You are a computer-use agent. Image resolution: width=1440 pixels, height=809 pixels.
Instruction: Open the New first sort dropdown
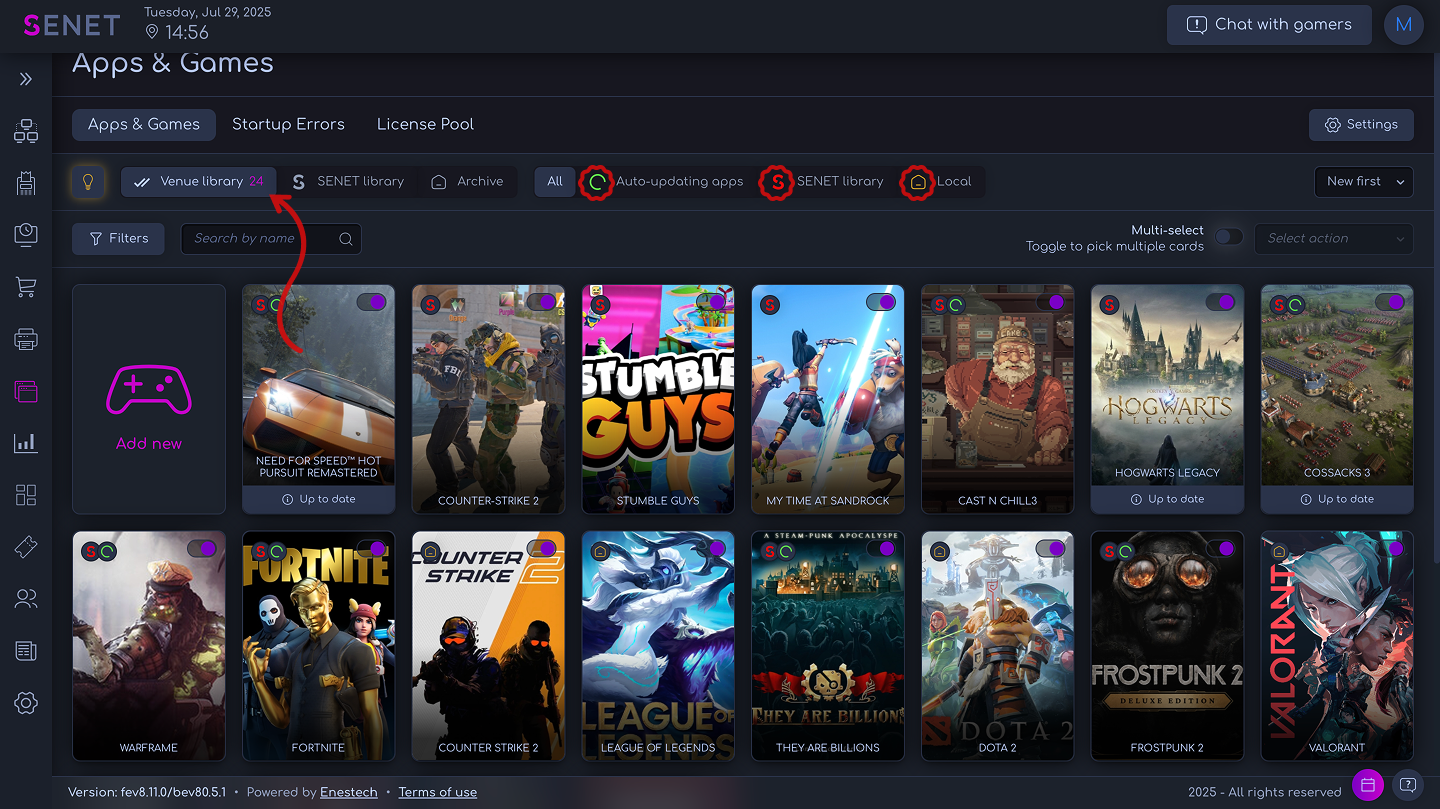pyautogui.click(x=1363, y=182)
